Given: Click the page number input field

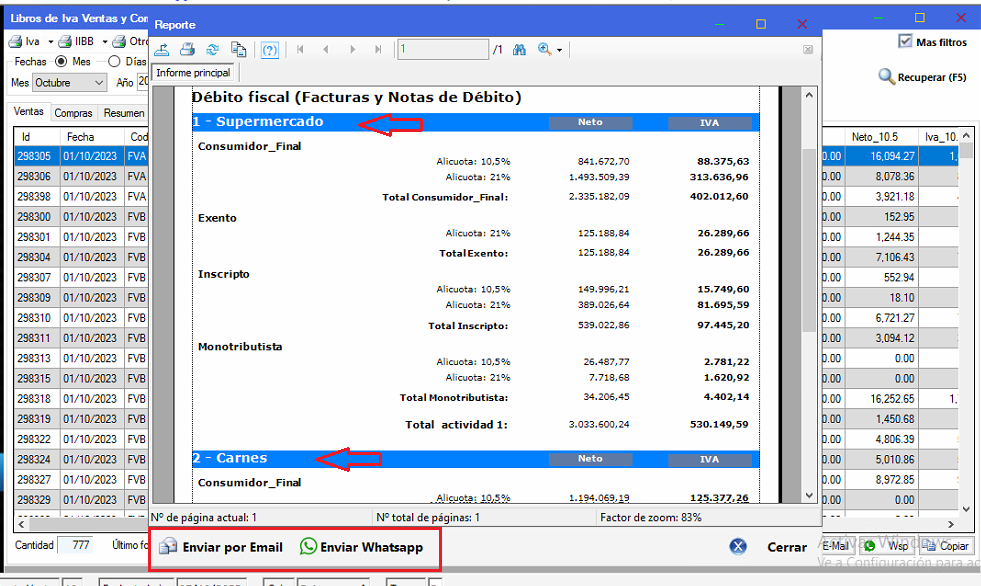Looking at the screenshot, I should tap(442, 50).
